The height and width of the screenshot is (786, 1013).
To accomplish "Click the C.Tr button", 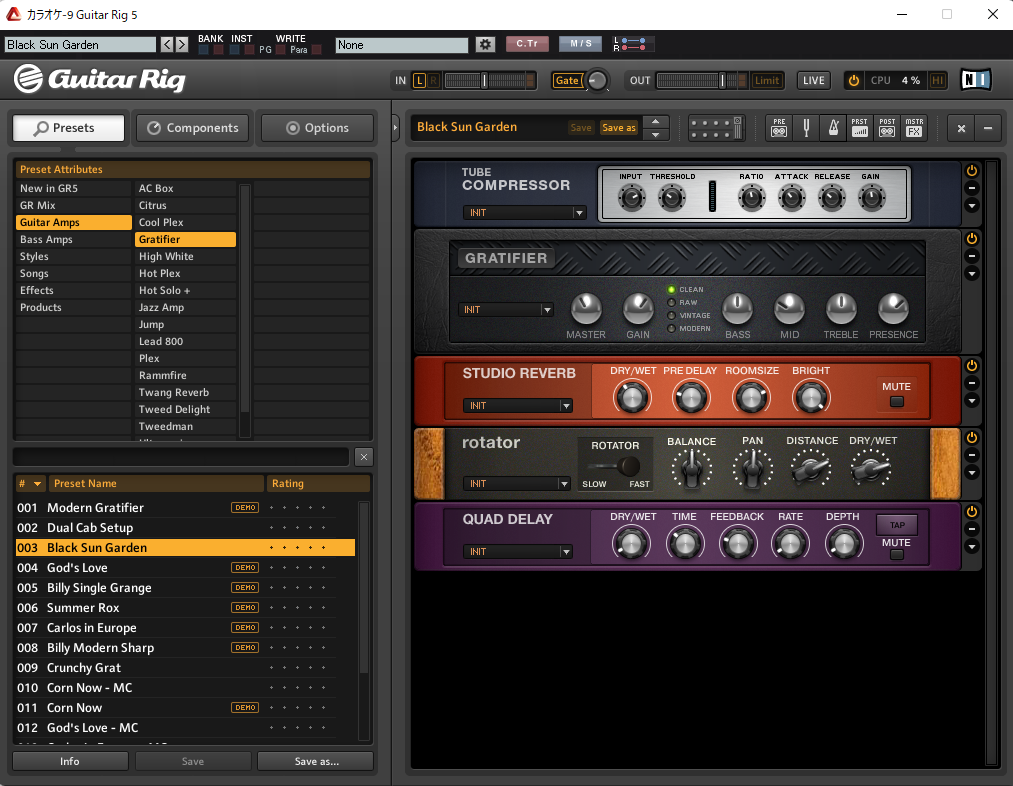I will (x=527, y=44).
